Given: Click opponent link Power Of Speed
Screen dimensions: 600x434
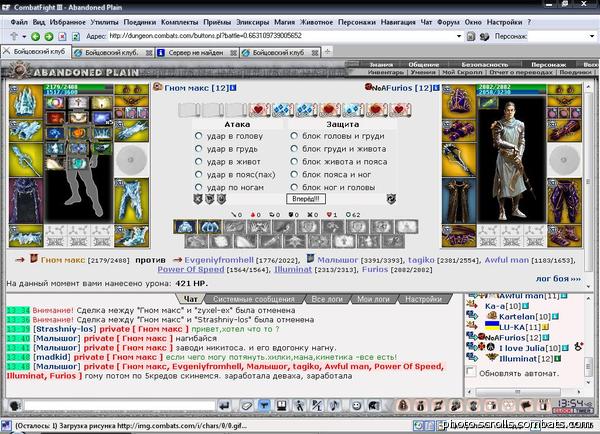Looking at the screenshot, I should 191,269.
